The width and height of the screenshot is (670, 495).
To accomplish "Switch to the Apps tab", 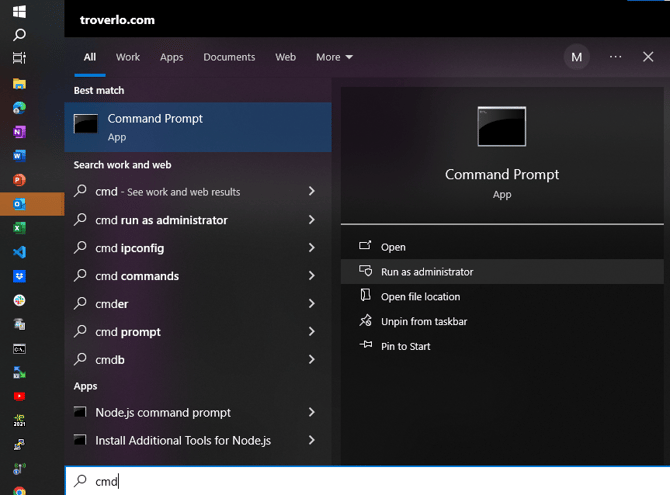I will [171, 57].
